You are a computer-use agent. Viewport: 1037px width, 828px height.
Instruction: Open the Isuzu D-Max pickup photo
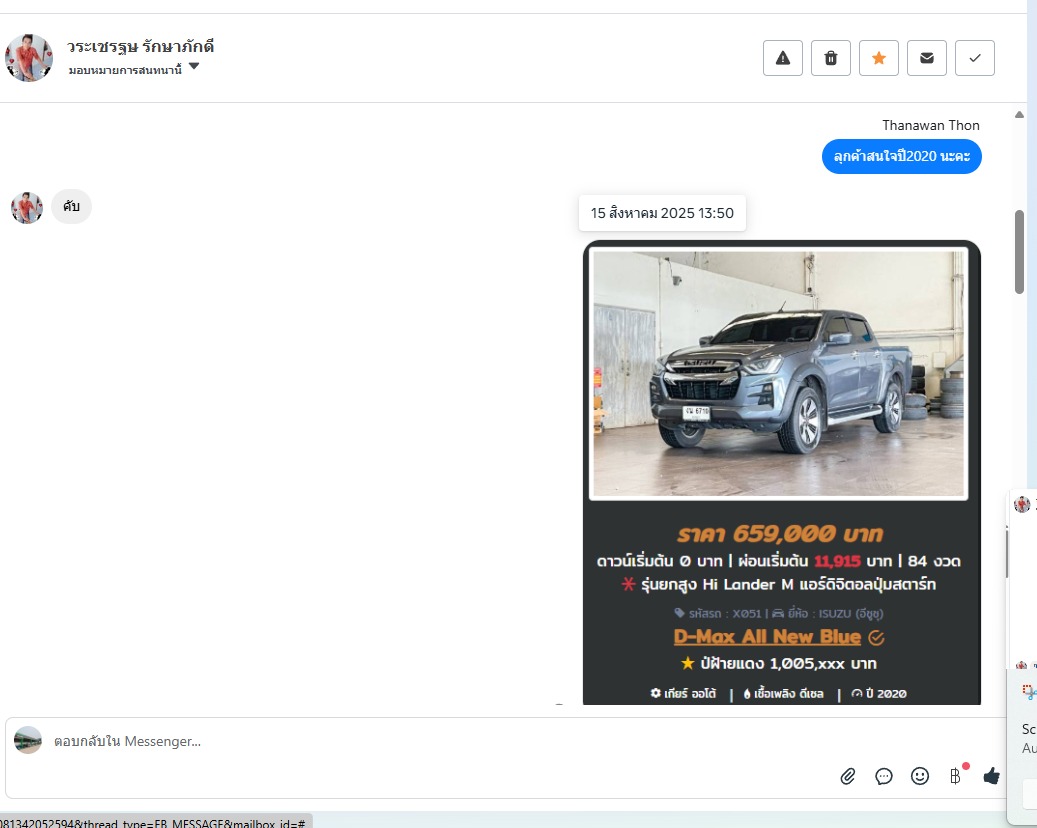[778, 374]
